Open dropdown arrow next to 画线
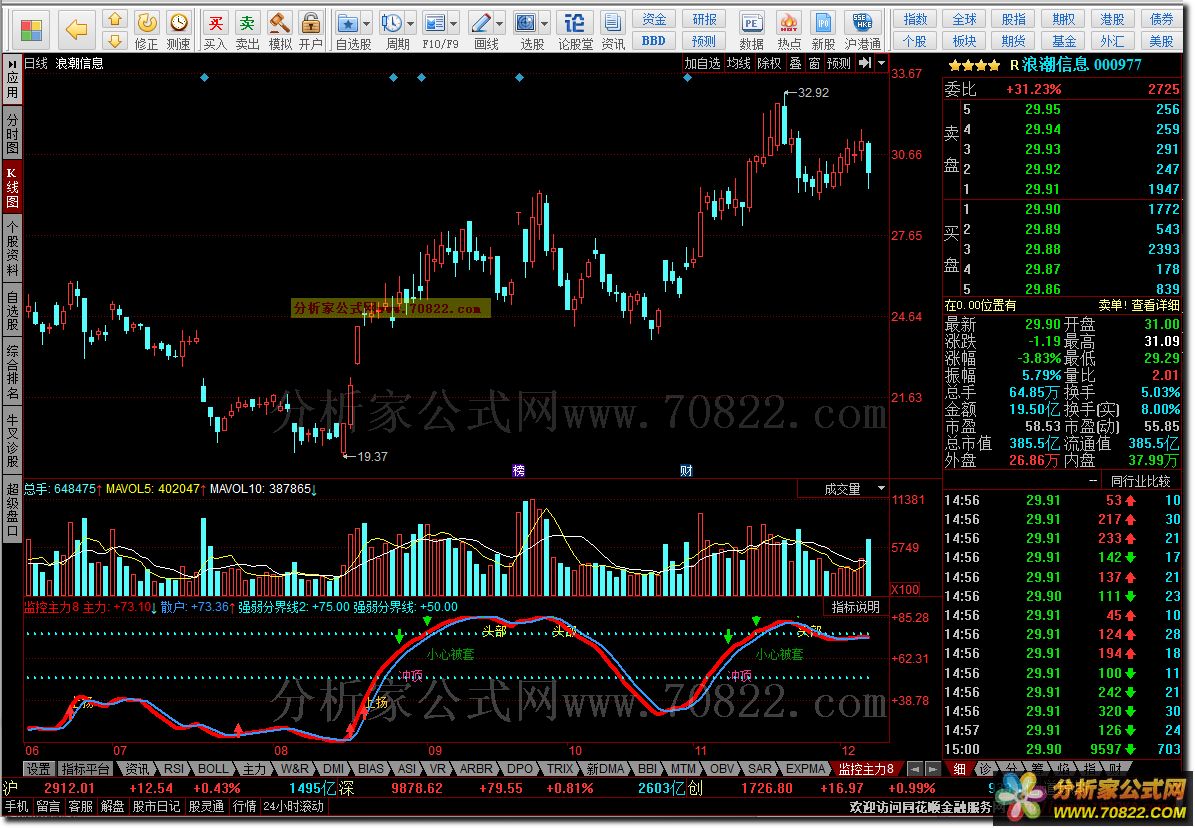 500,24
